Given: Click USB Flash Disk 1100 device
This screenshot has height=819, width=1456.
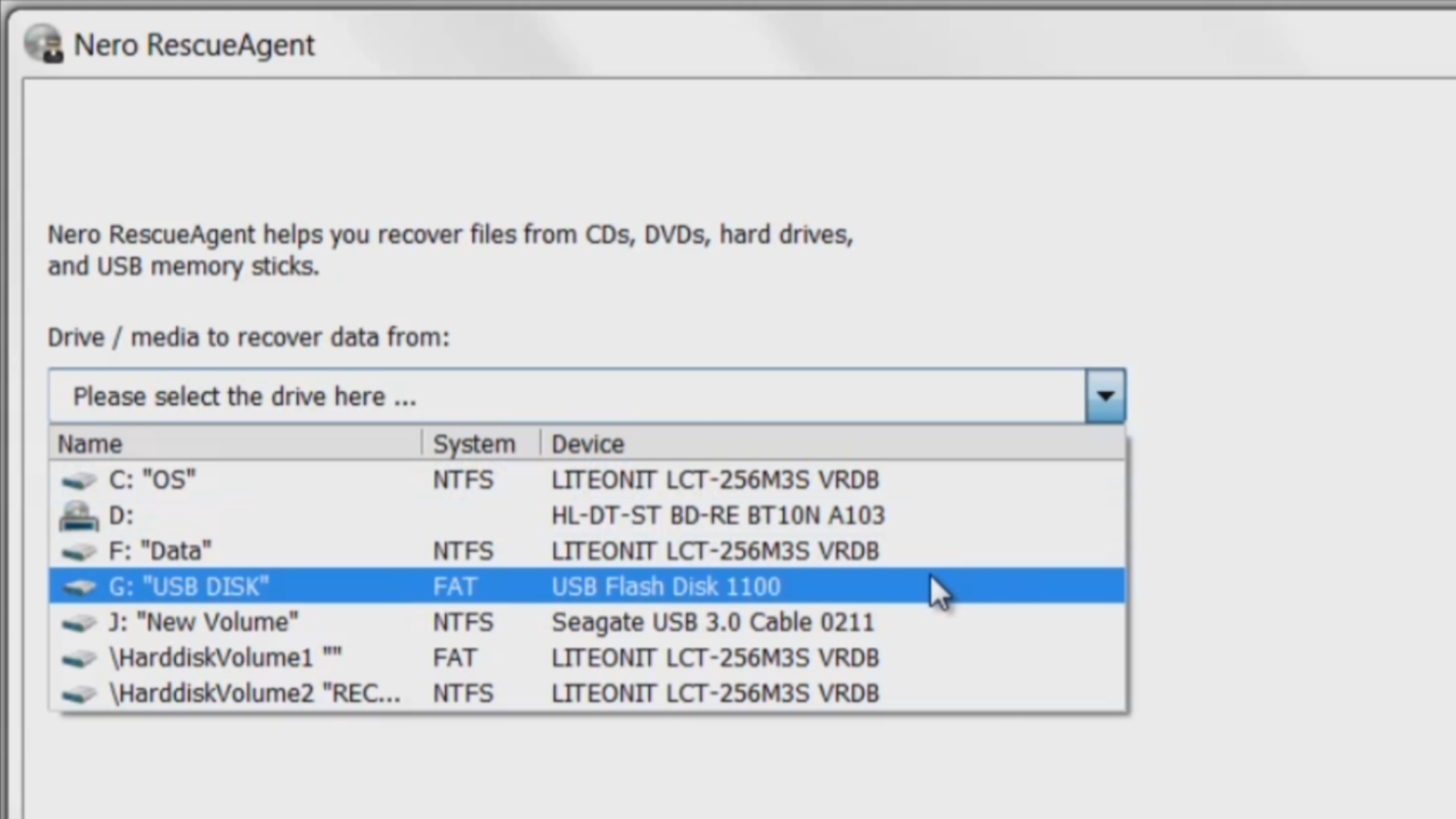Looking at the screenshot, I should [666, 586].
